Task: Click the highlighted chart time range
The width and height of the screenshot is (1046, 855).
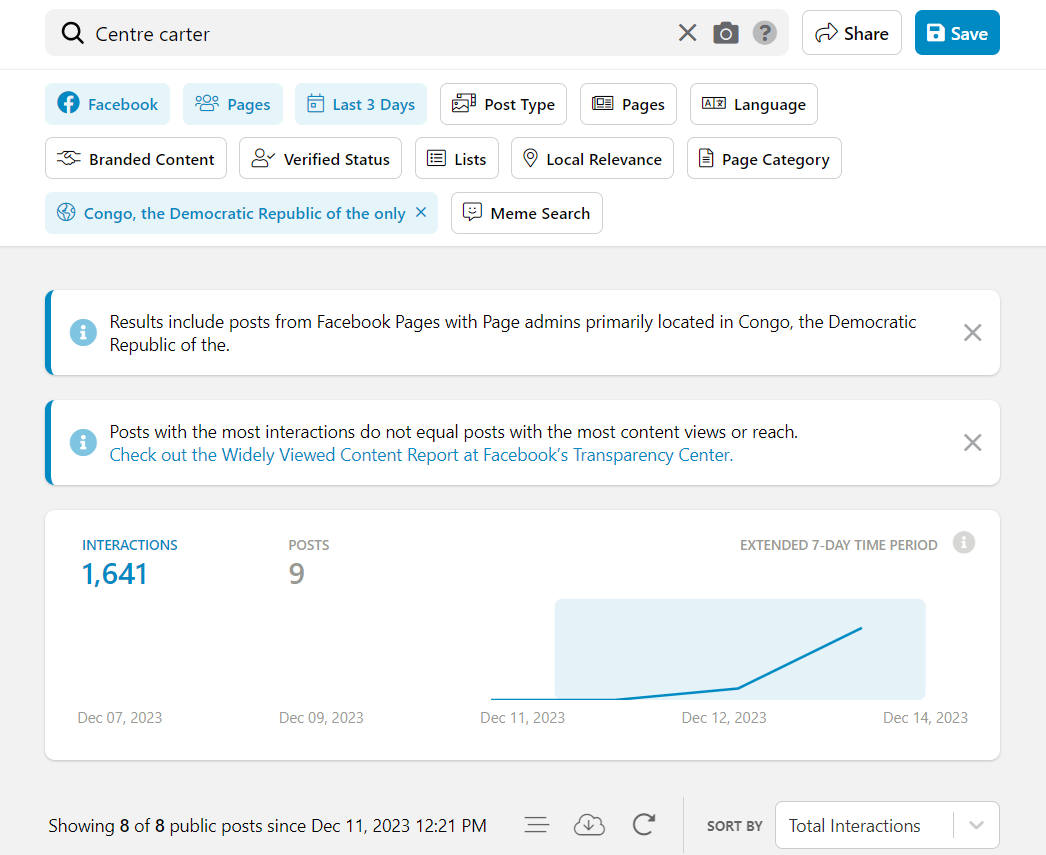Action: (740, 649)
